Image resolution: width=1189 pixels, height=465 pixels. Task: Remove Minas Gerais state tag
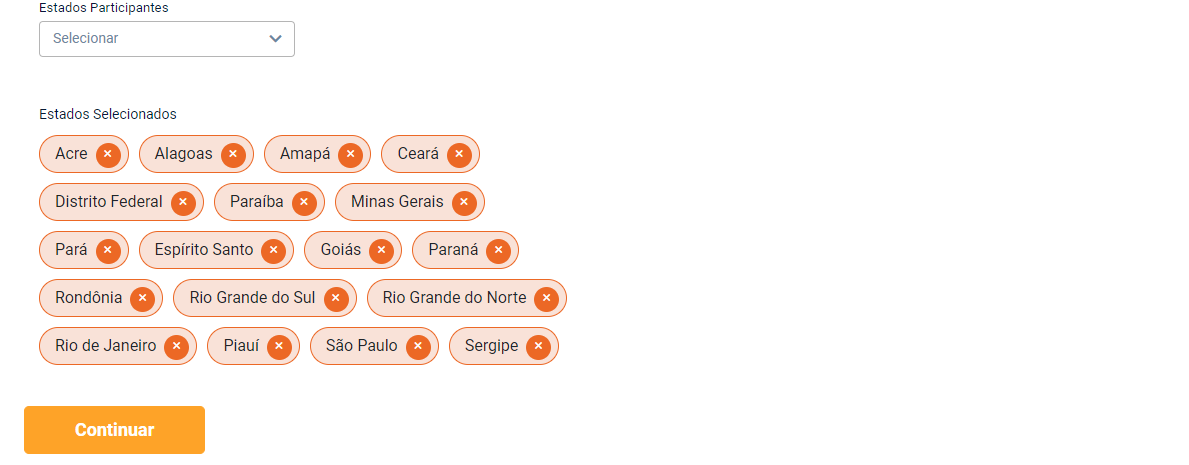coord(464,202)
